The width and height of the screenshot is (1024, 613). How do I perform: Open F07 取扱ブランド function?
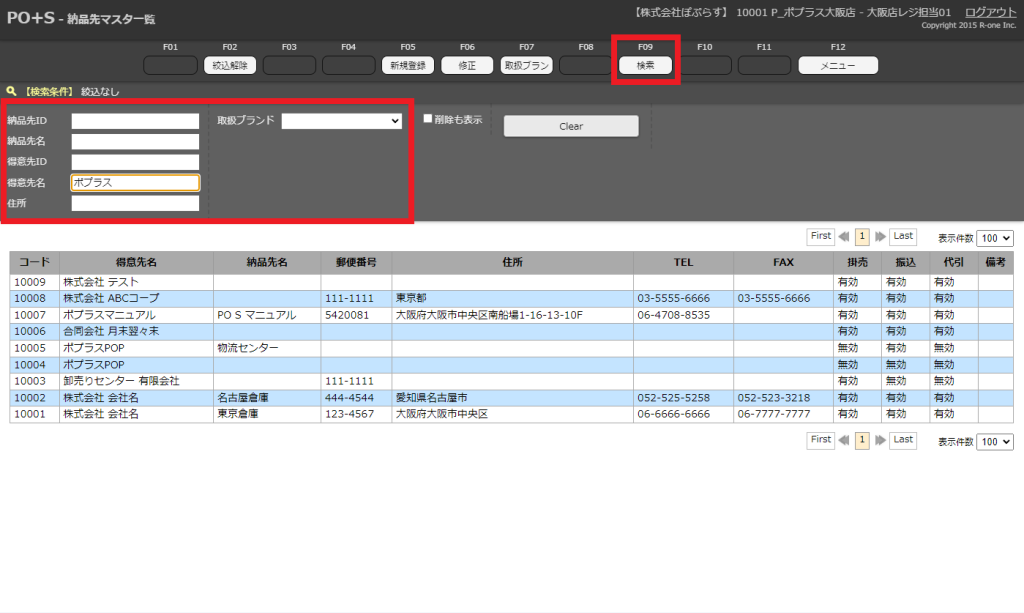(x=527, y=66)
